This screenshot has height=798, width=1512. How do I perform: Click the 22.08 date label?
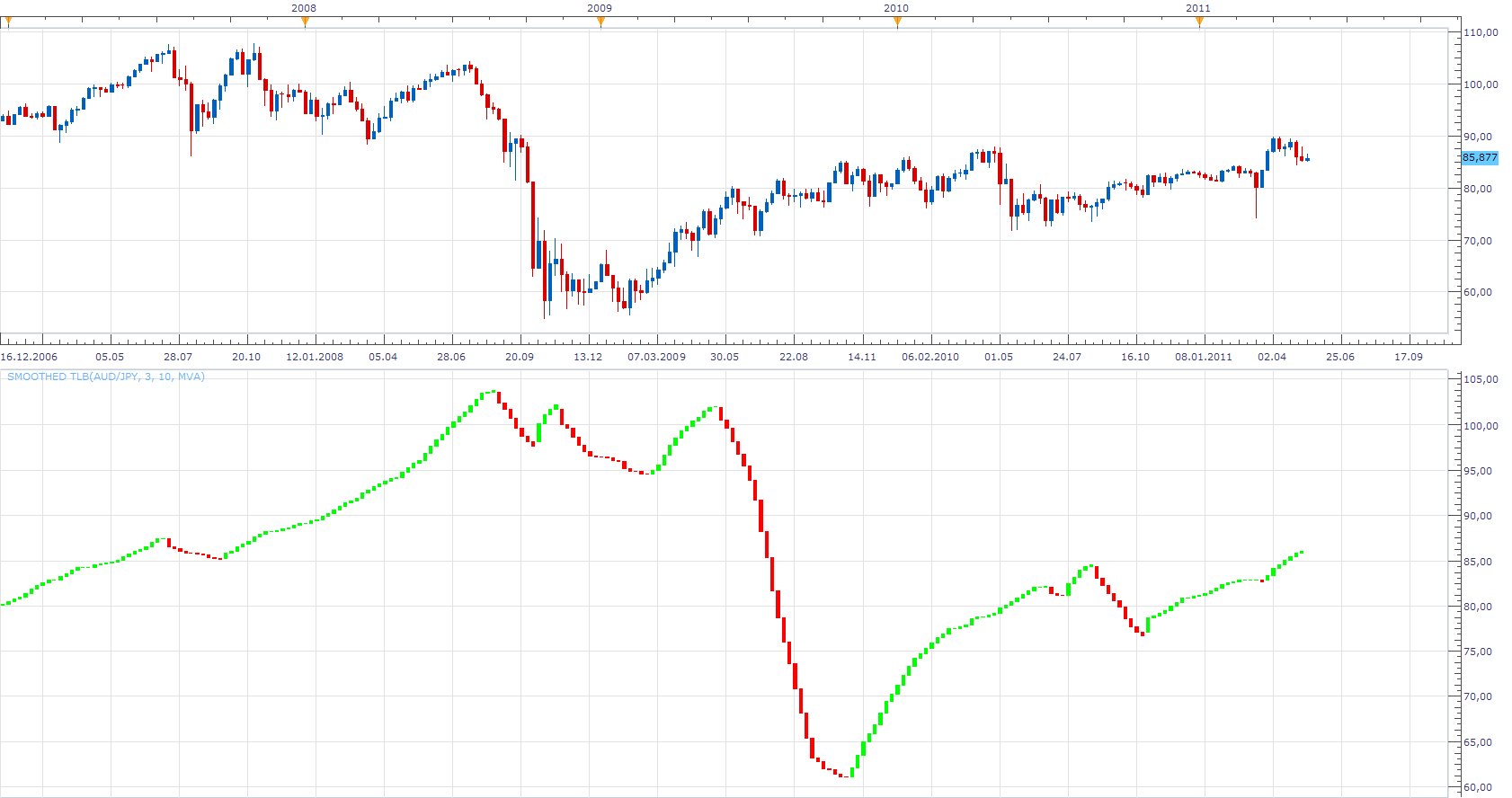click(794, 357)
